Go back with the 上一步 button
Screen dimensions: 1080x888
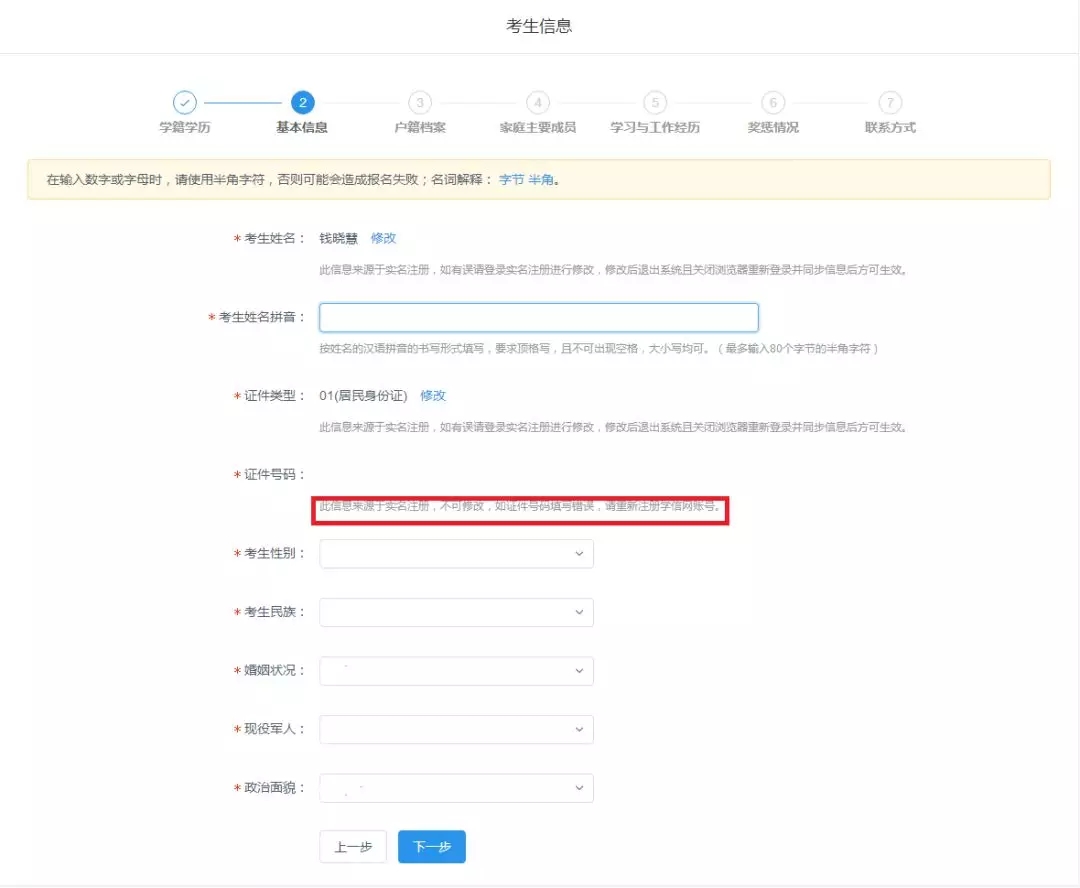coord(352,847)
